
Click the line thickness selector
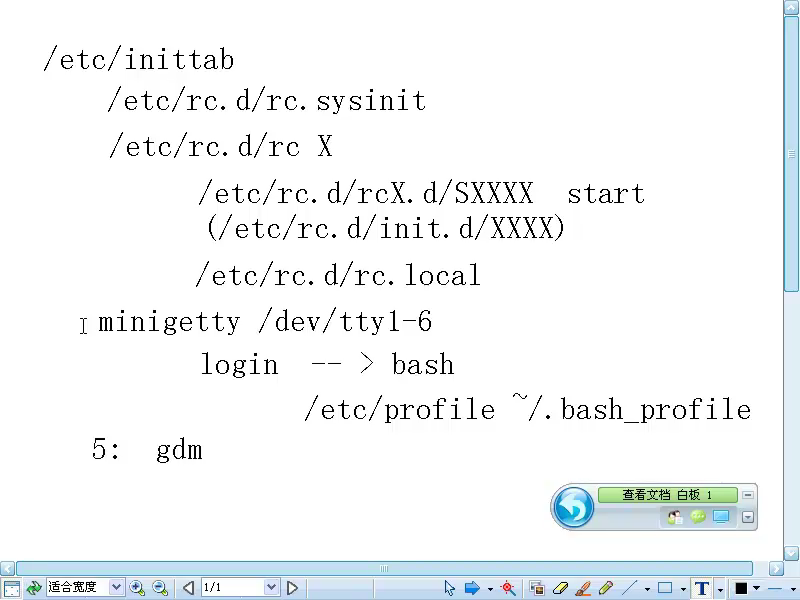(775, 588)
